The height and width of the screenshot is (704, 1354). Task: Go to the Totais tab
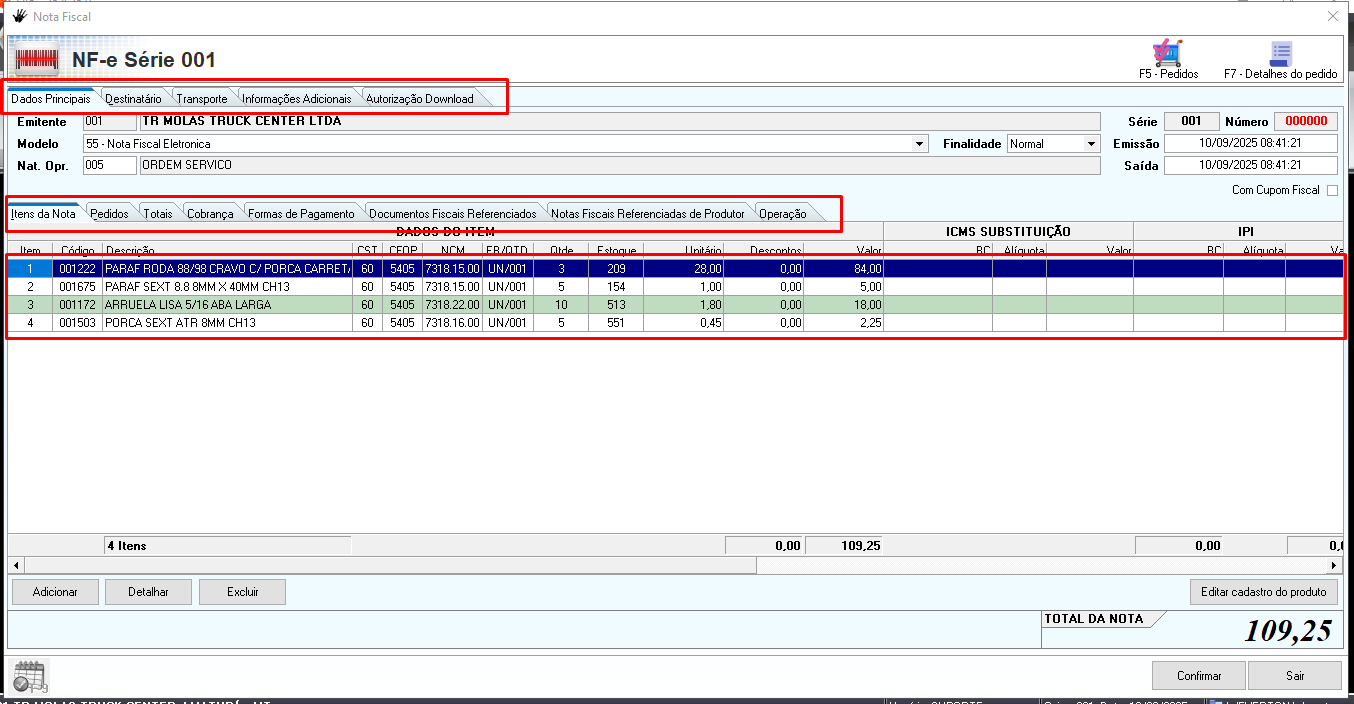click(157, 214)
